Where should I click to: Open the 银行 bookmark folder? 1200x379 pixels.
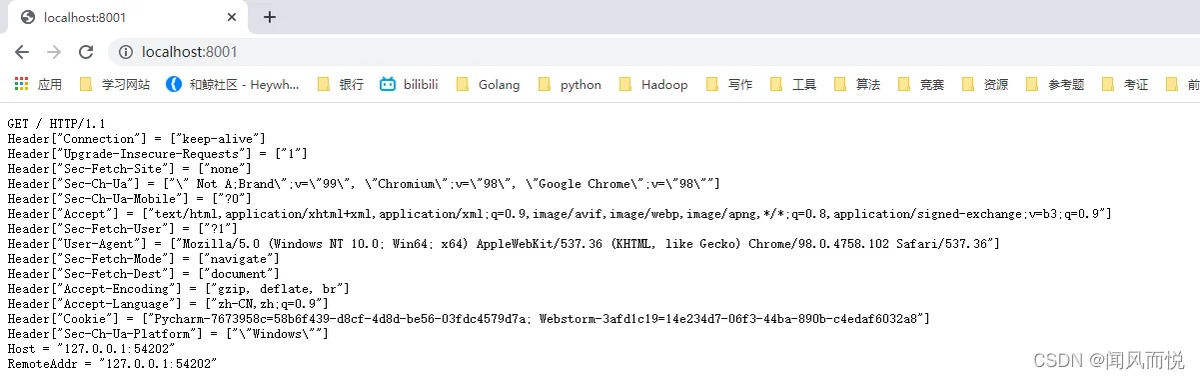[x=341, y=85]
